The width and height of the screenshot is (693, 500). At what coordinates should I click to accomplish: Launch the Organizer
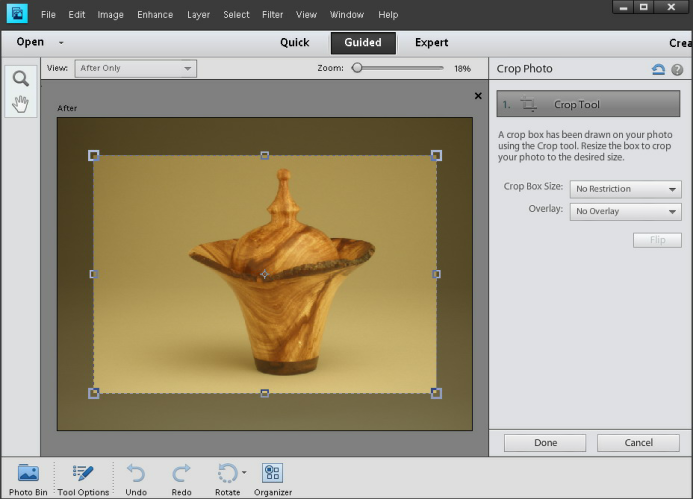[x=272, y=473]
